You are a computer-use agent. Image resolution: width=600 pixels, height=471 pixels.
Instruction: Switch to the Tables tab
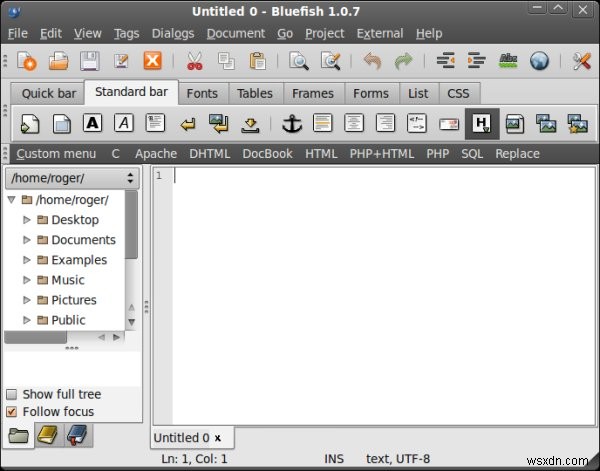(x=255, y=93)
